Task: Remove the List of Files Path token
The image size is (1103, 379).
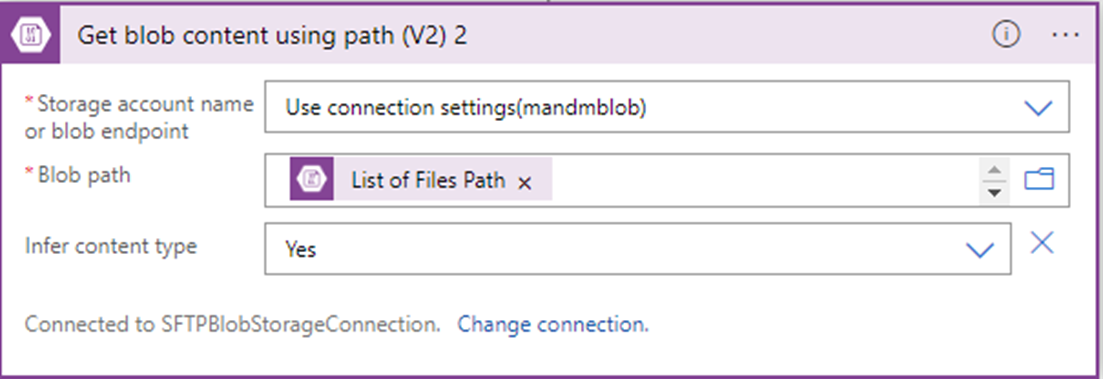Action: pos(524,183)
